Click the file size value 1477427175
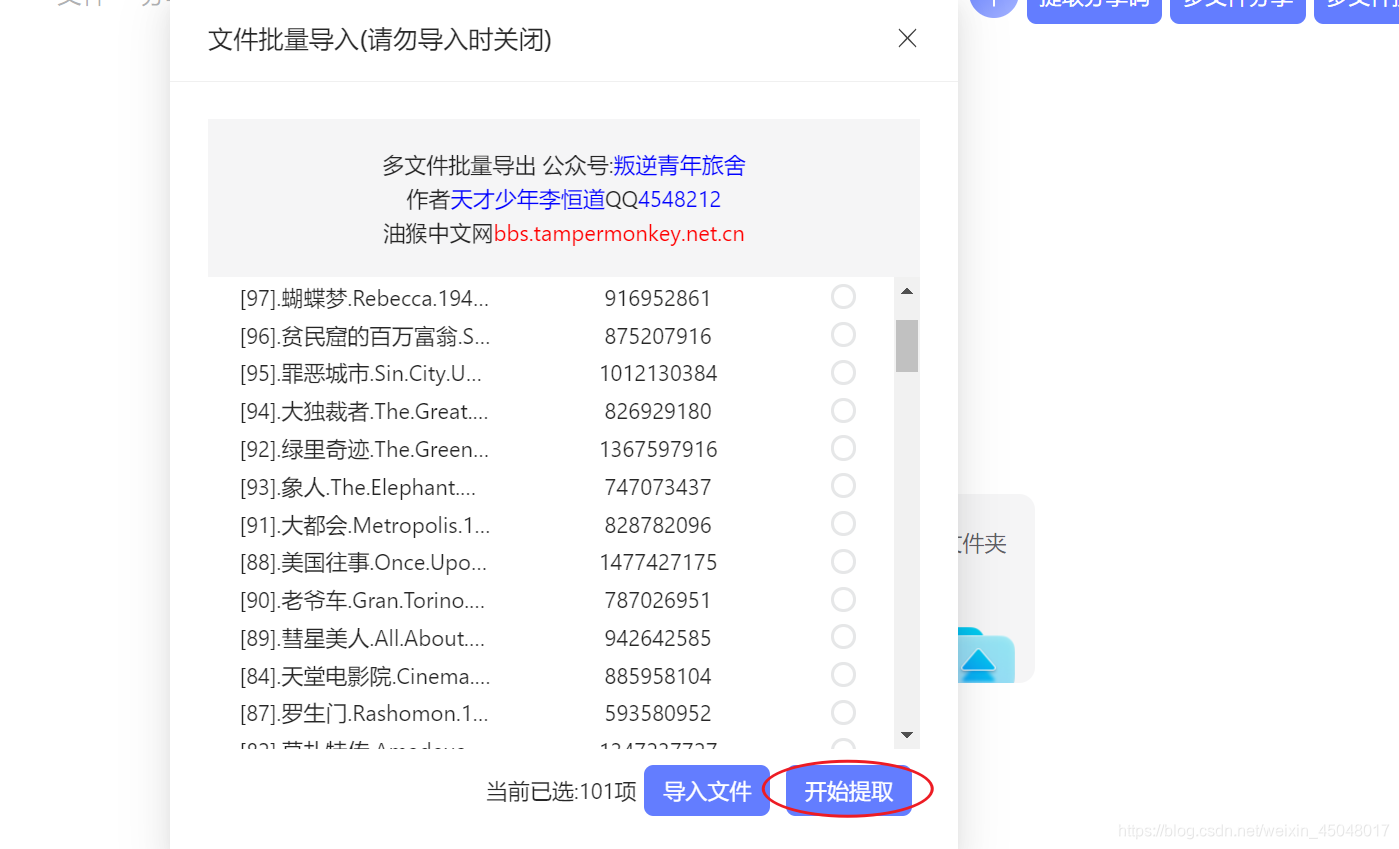The height and width of the screenshot is (849, 1399). pos(658,563)
